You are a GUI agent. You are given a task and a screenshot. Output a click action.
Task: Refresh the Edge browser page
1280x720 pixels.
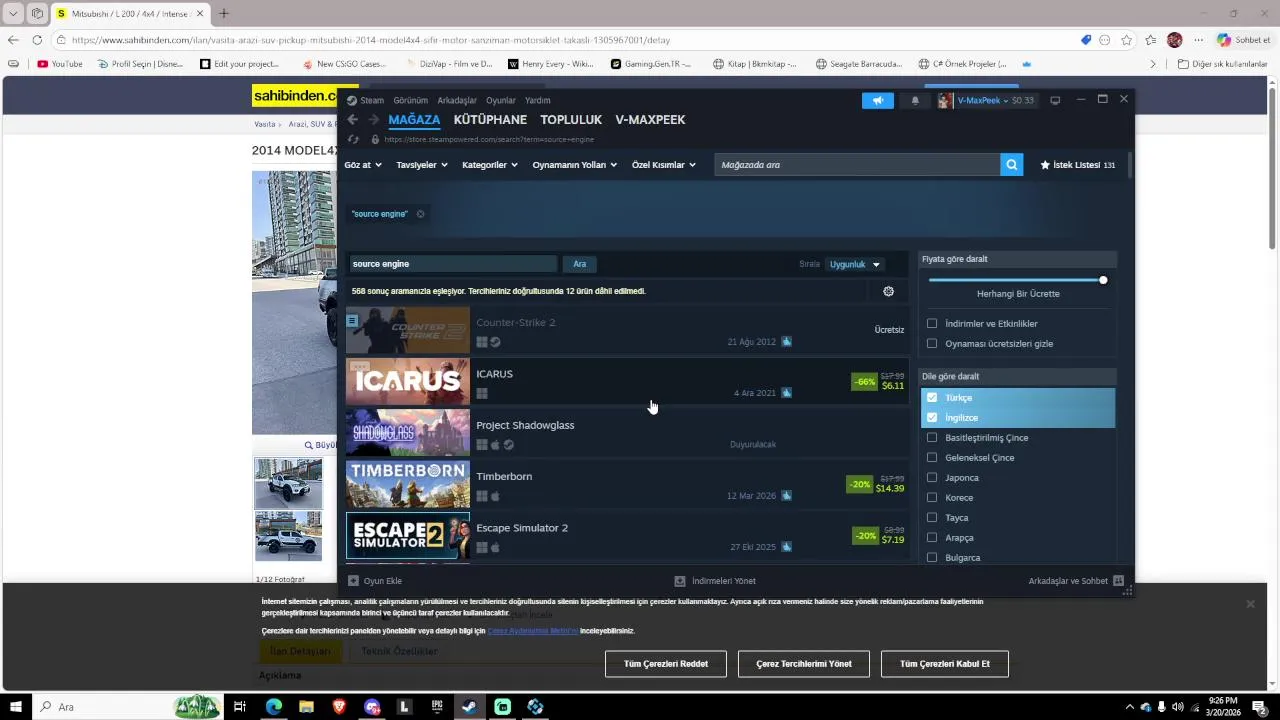37,40
